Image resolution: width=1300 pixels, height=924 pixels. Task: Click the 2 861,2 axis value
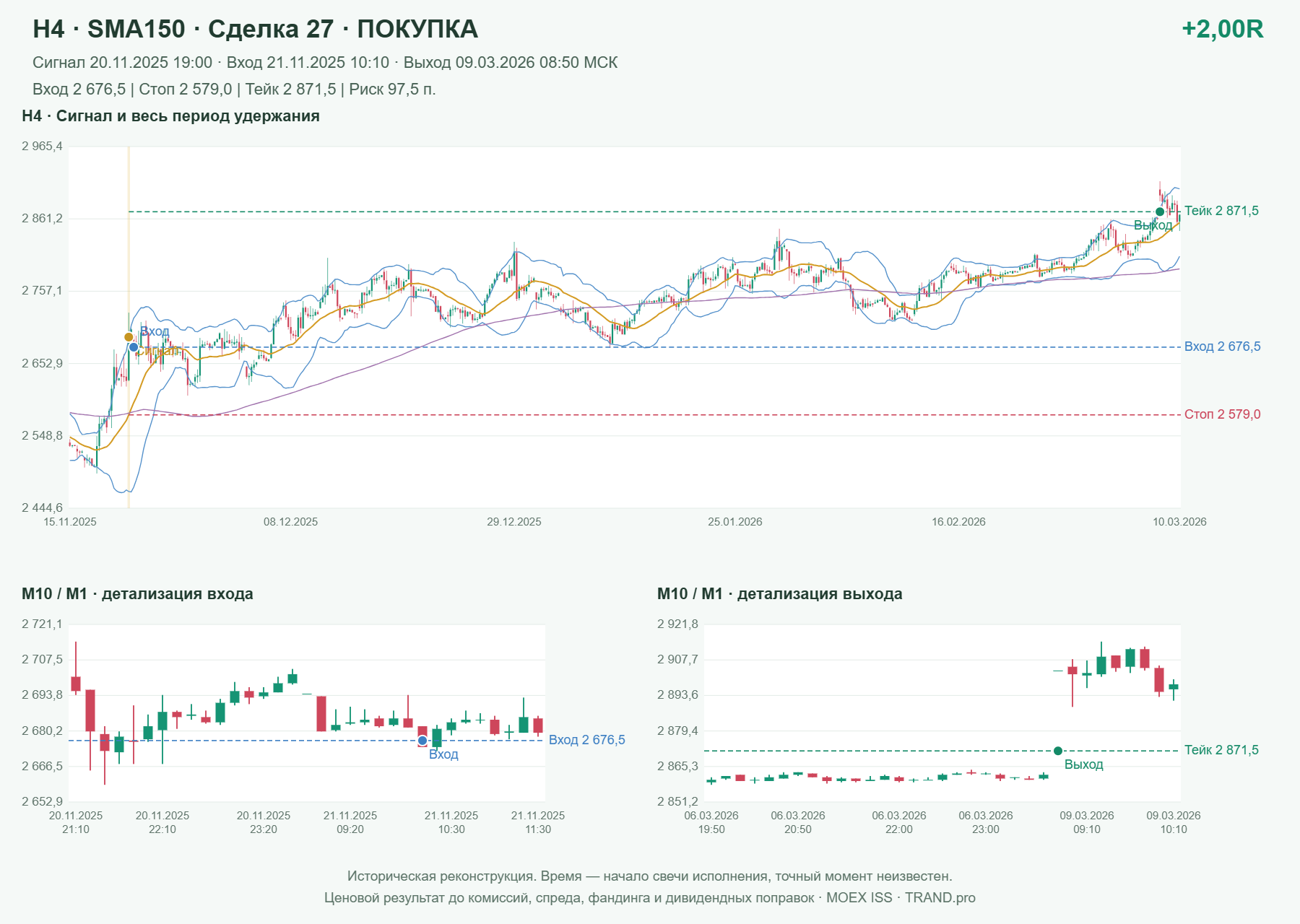43,219
